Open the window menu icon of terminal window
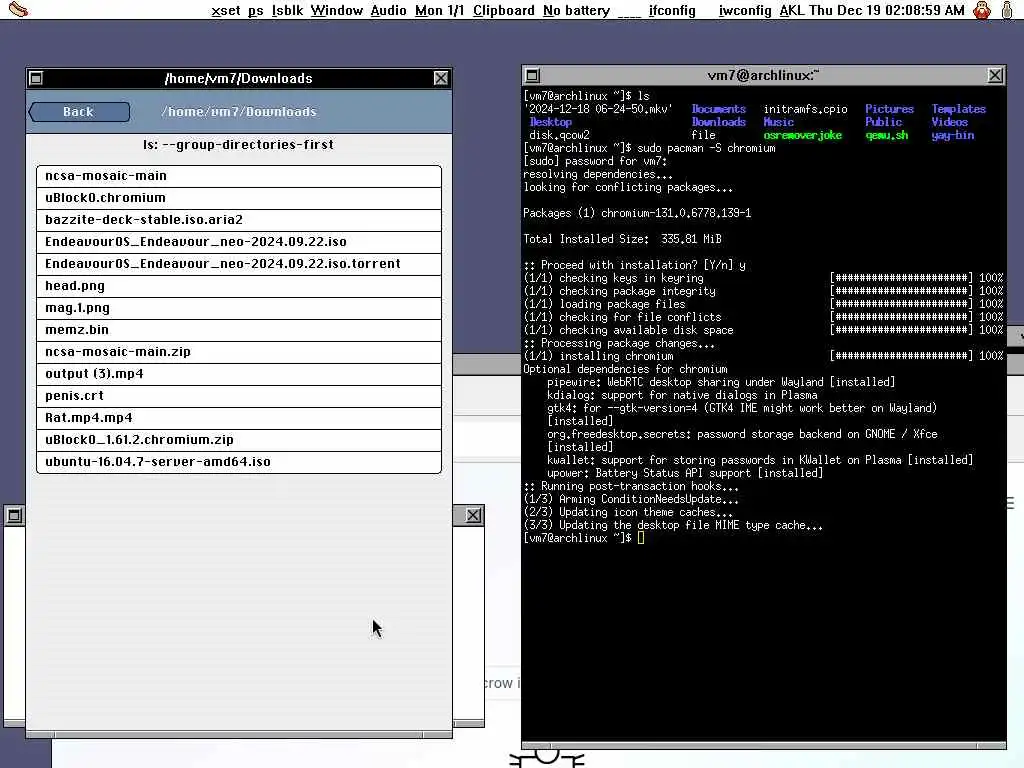The height and width of the screenshot is (768, 1024). click(532, 76)
